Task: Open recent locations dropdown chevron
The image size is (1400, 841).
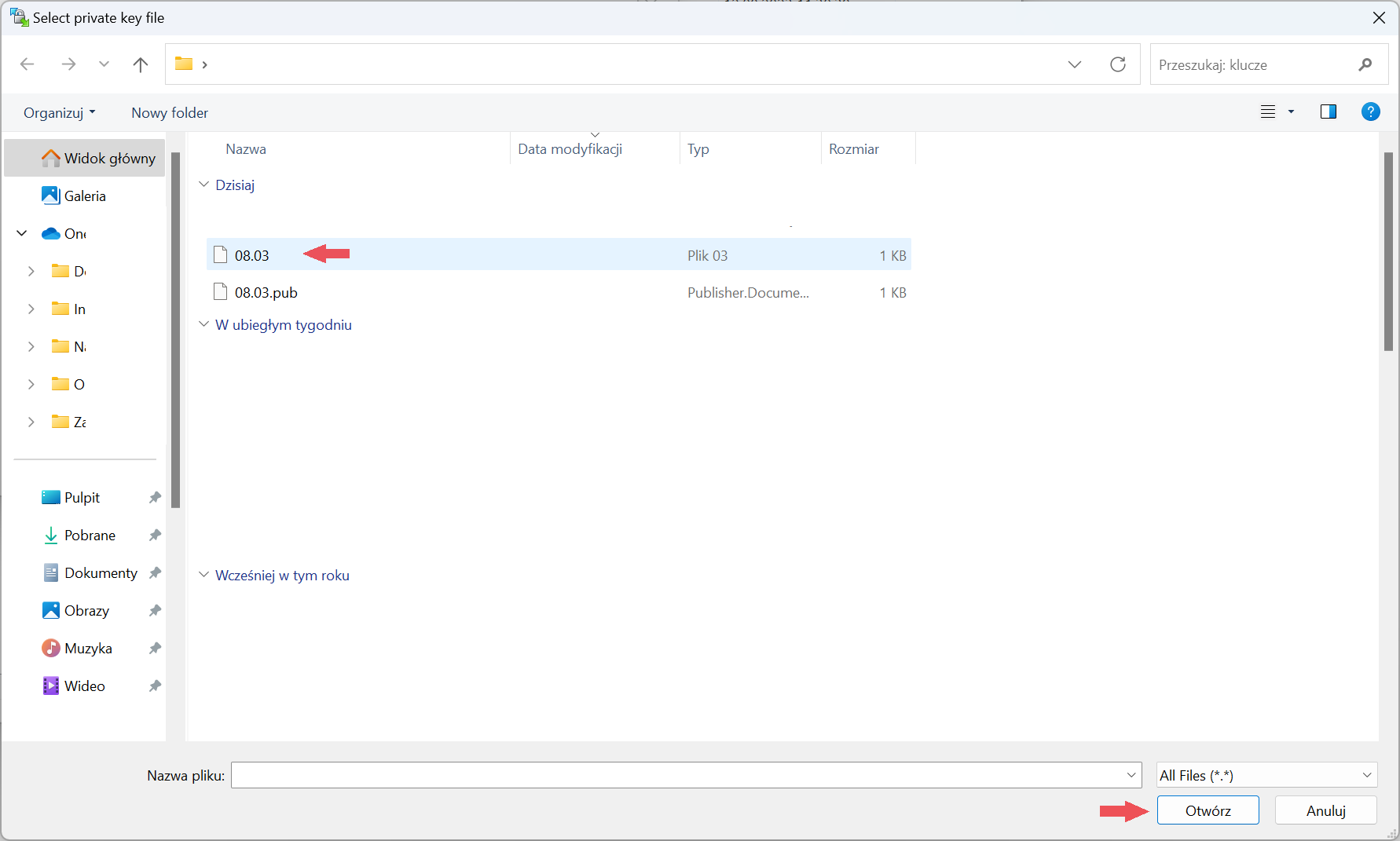Action: (104, 64)
